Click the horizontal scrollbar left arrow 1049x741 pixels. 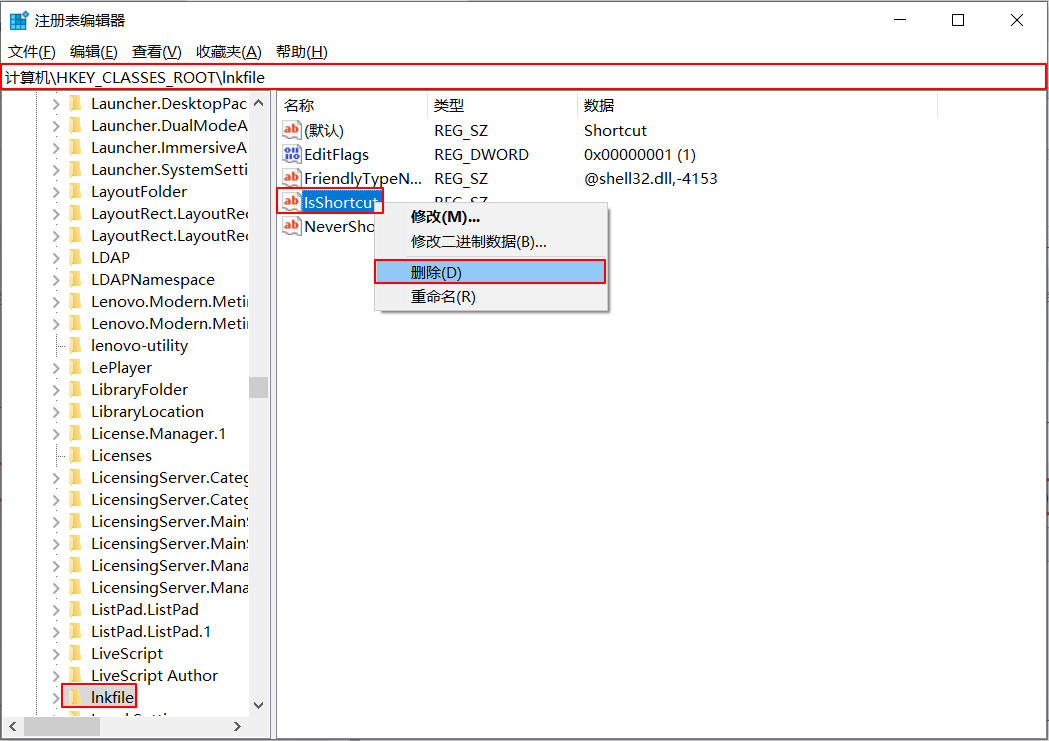(x=13, y=726)
